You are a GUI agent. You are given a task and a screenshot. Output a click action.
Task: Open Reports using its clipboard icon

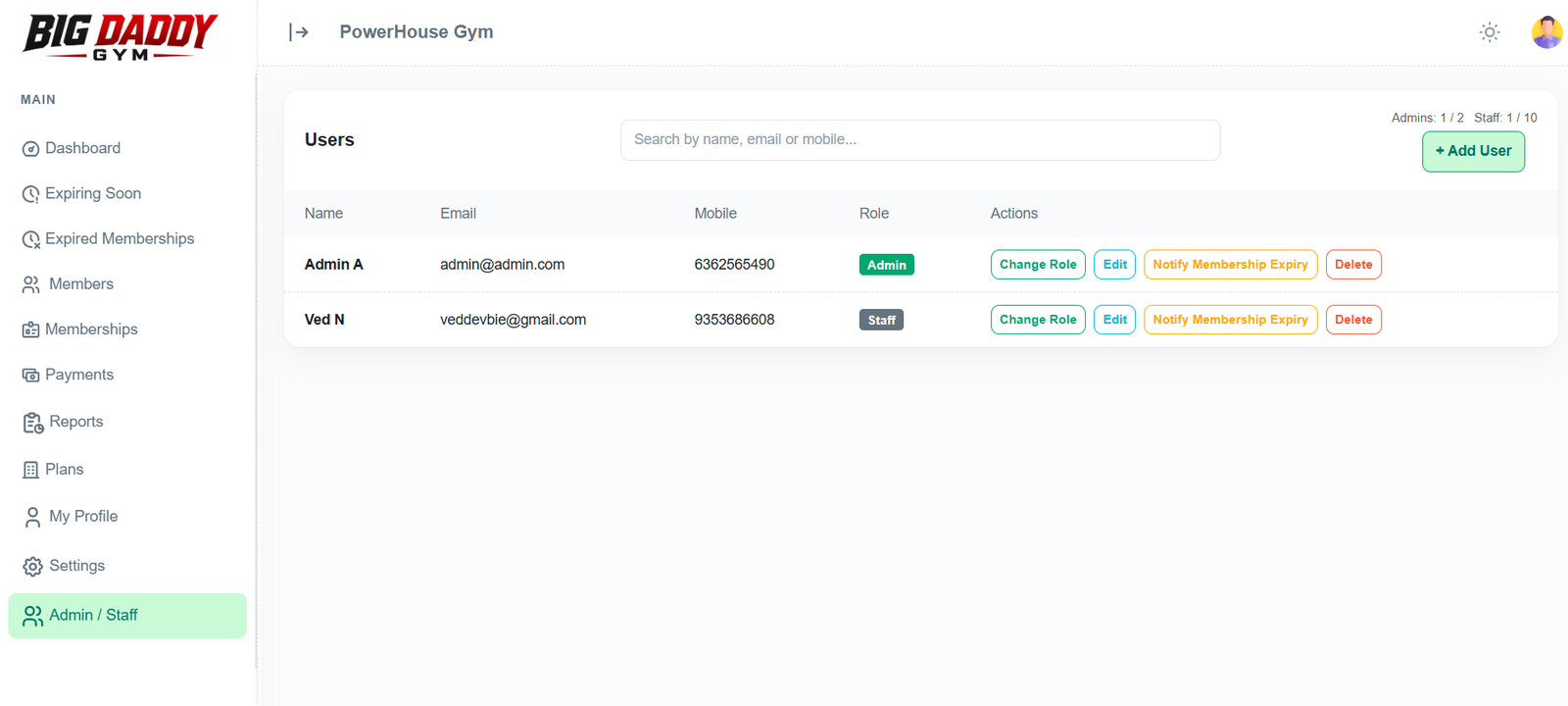32,423
